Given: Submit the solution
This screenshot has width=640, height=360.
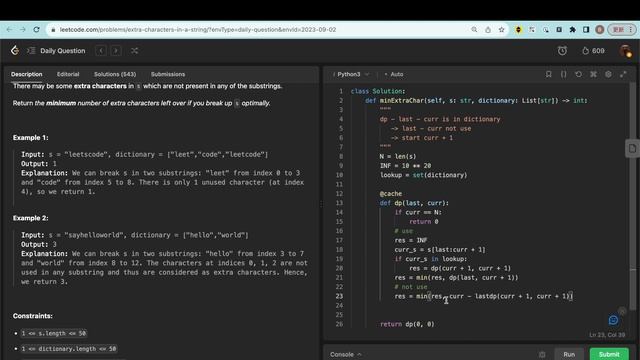Looking at the screenshot, I should (x=609, y=354).
